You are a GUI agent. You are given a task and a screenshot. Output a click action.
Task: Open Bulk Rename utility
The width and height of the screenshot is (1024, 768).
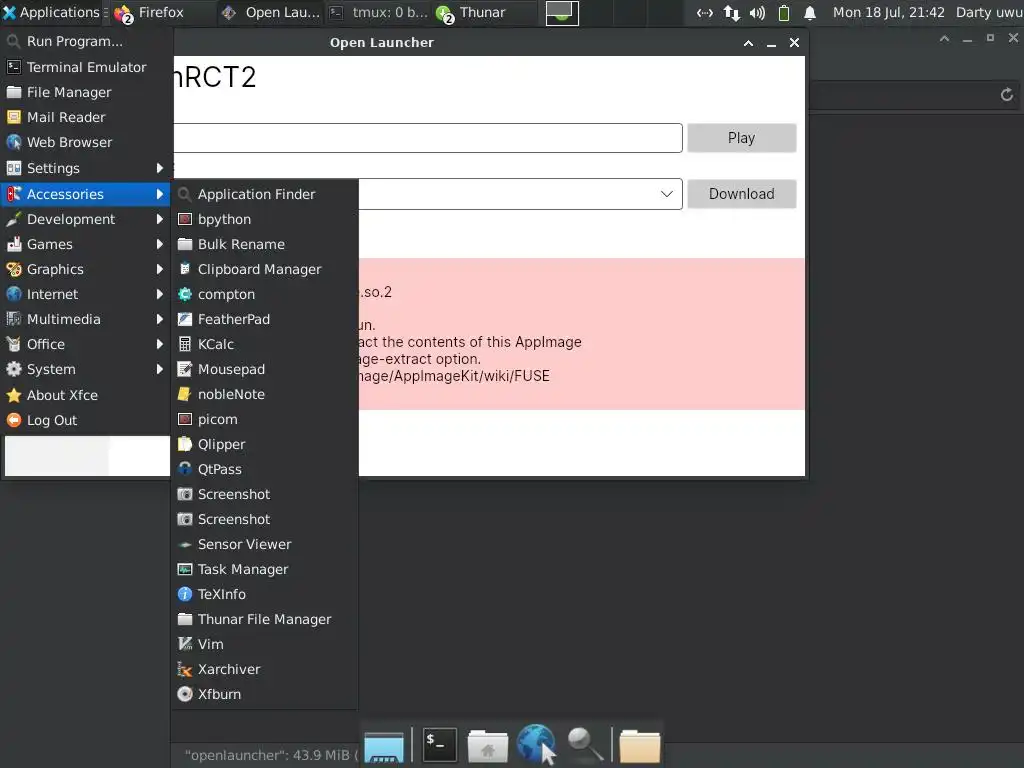[264, 244]
